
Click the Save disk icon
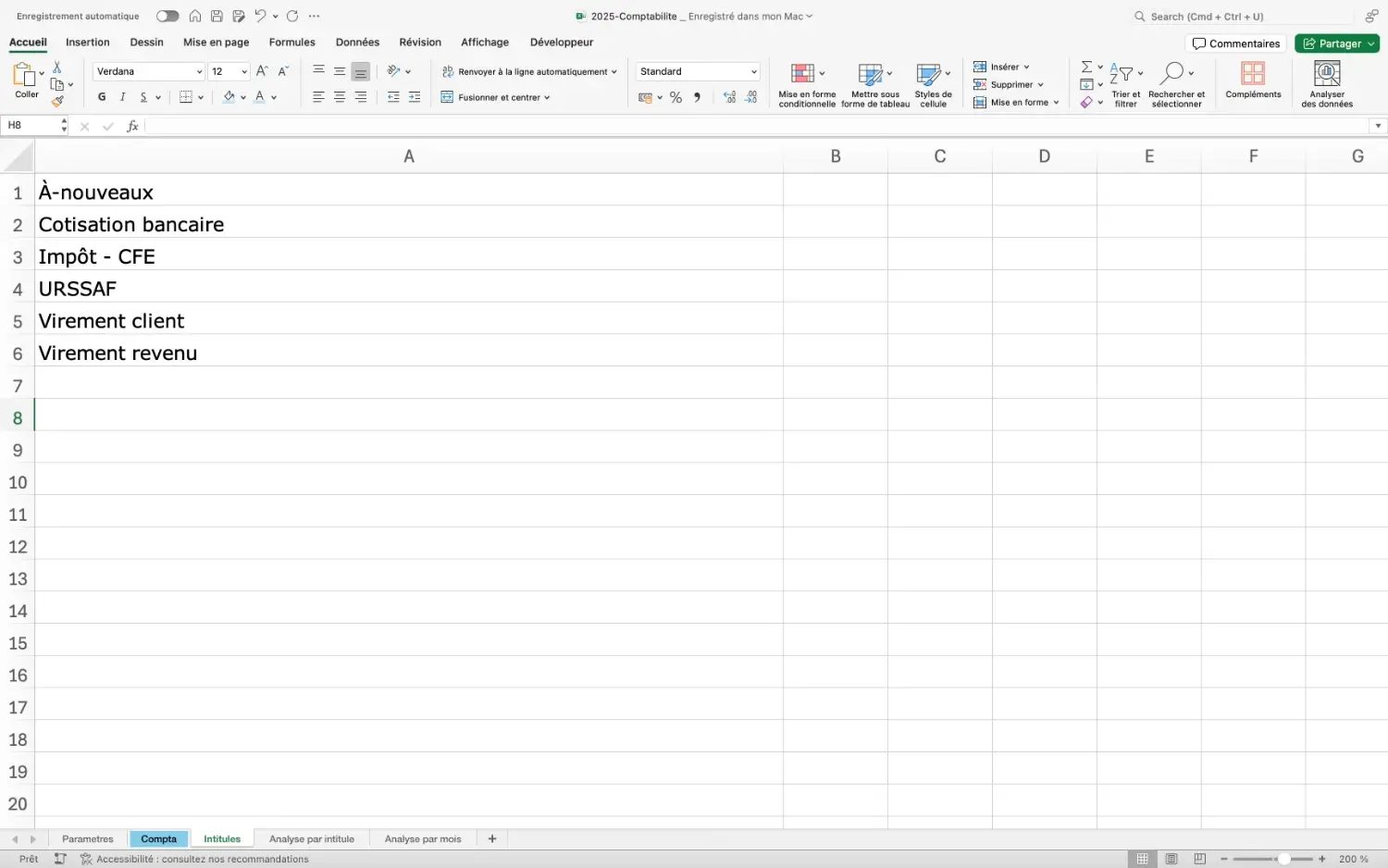click(x=217, y=16)
